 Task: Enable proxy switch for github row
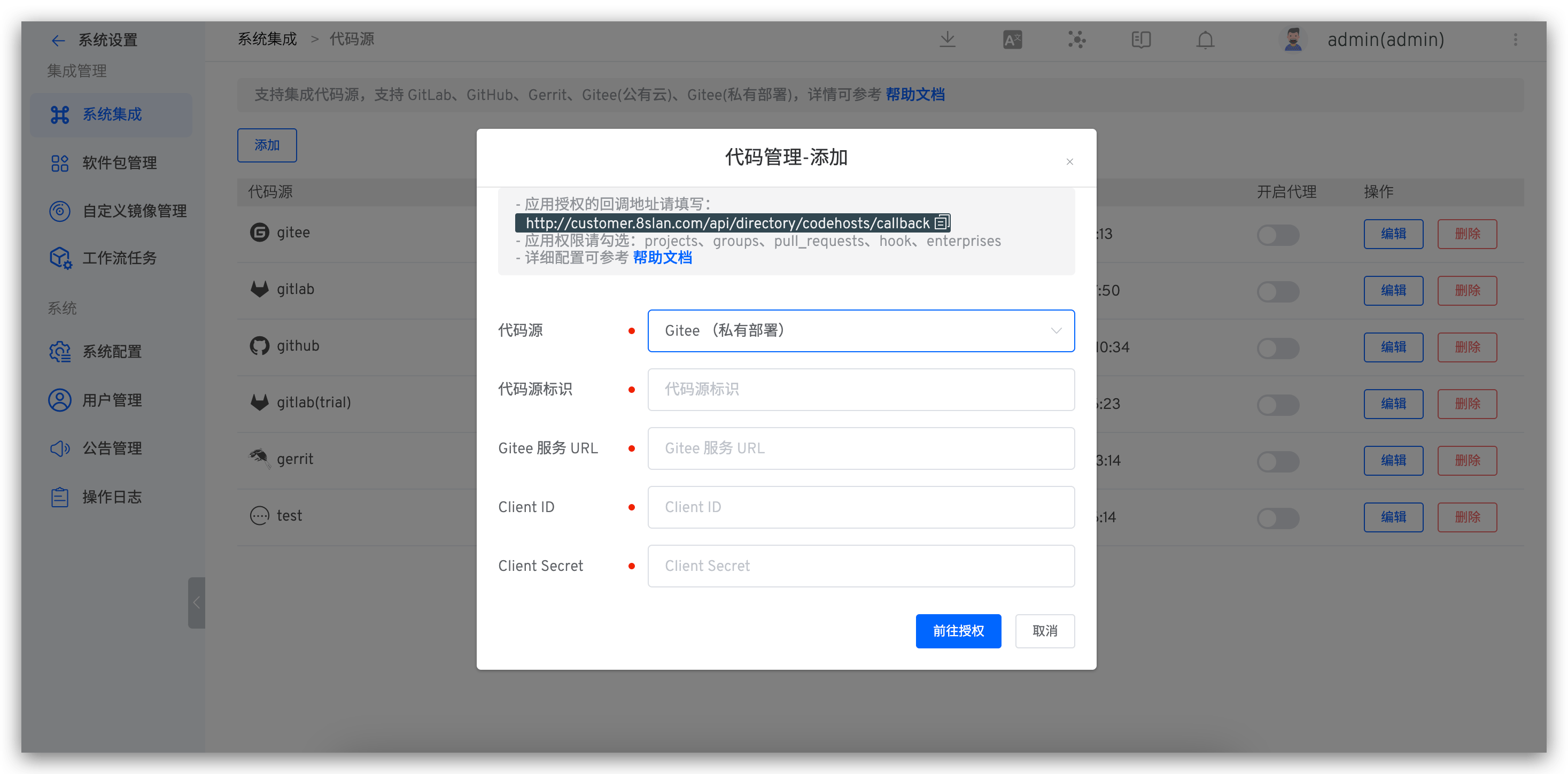point(1278,348)
